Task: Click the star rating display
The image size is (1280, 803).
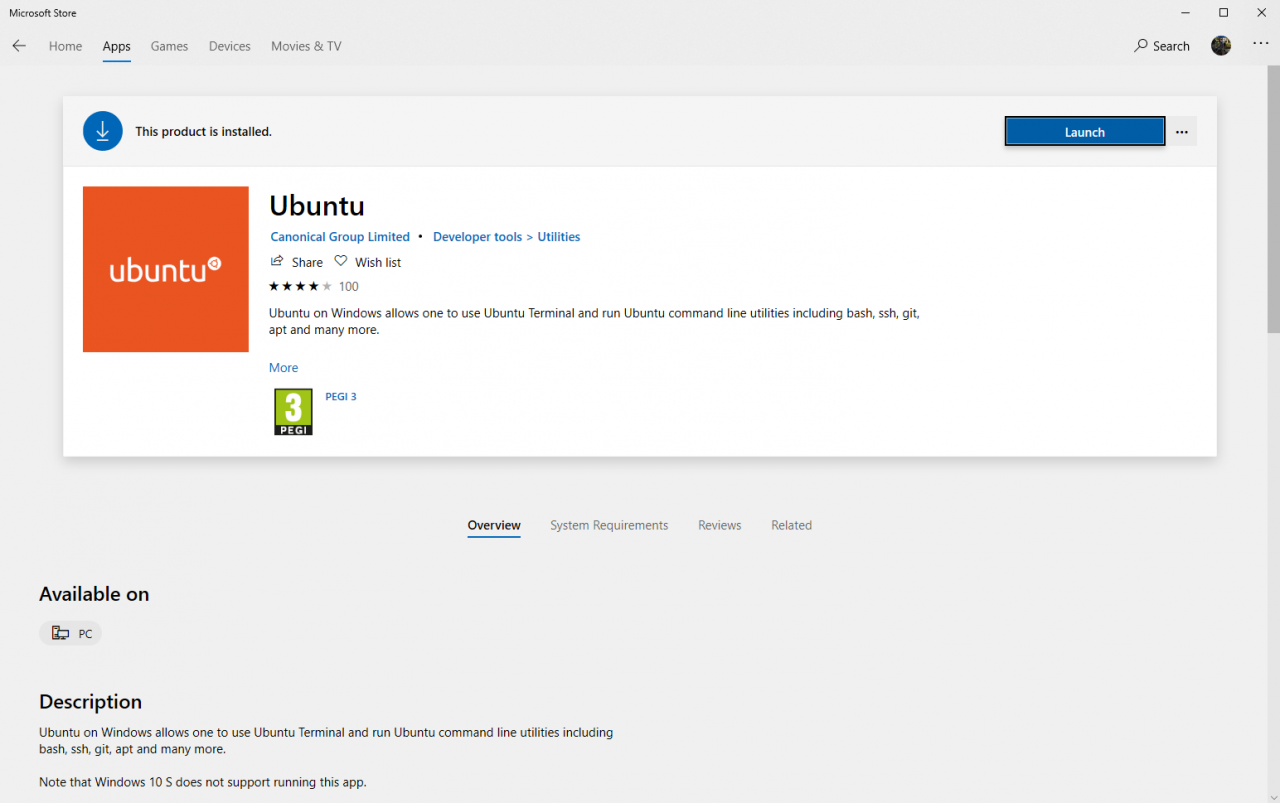Action: (x=300, y=286)
